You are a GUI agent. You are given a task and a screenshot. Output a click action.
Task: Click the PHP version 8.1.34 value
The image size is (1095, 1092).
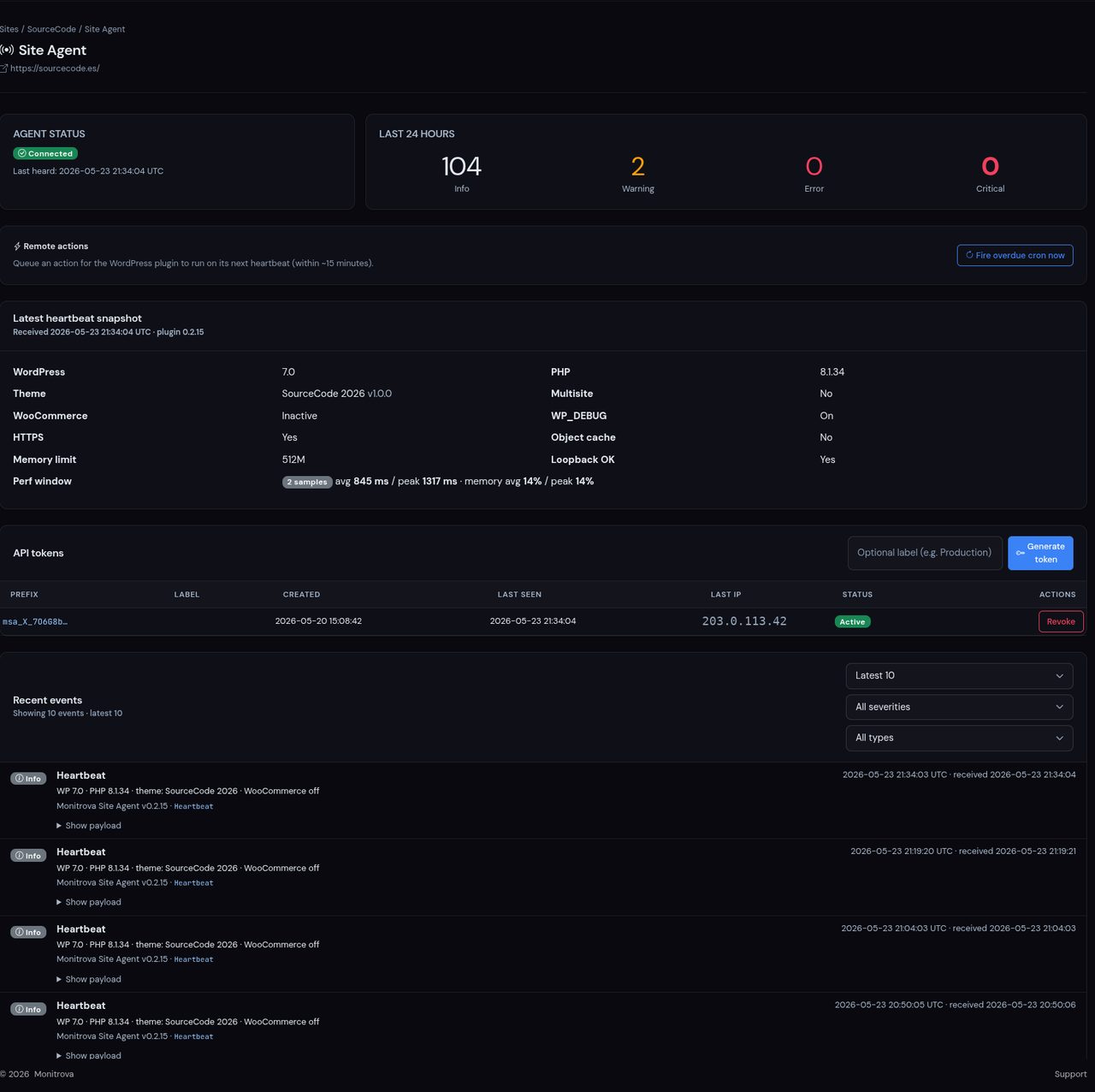tap(832, 372)
